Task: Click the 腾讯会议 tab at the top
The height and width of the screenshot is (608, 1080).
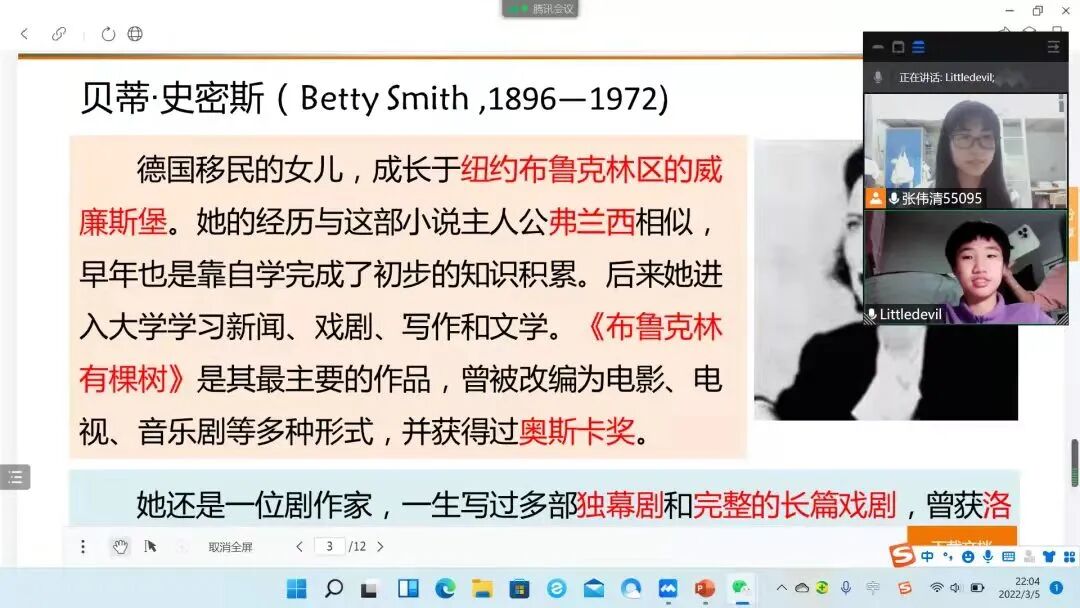Action: 541,6
